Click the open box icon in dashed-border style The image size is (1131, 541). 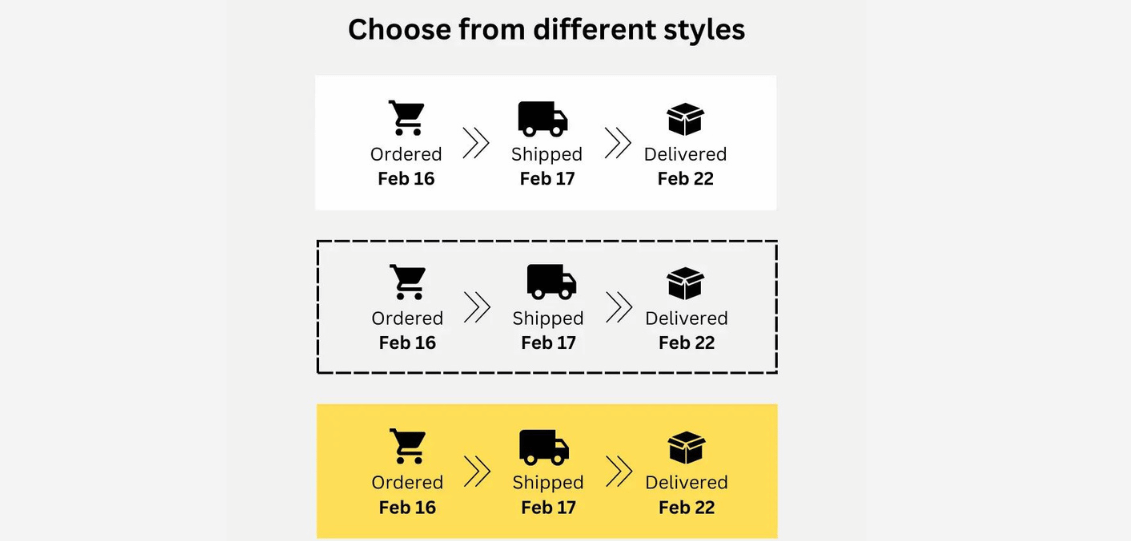click(x=685, y=283)
